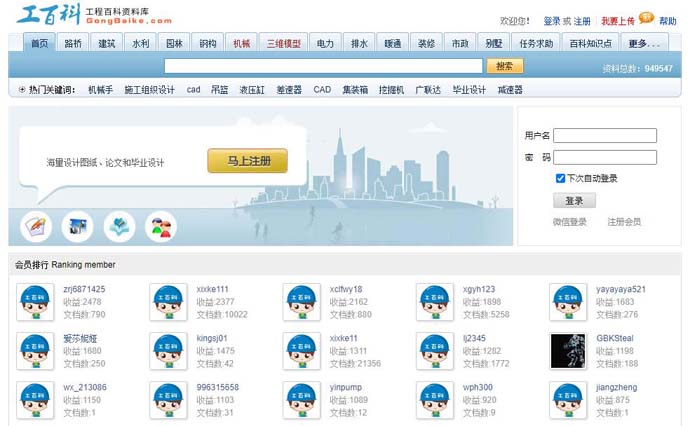
Task: Click the orange chat bubble icon beside 我要上传
Action: click(647, 19)
